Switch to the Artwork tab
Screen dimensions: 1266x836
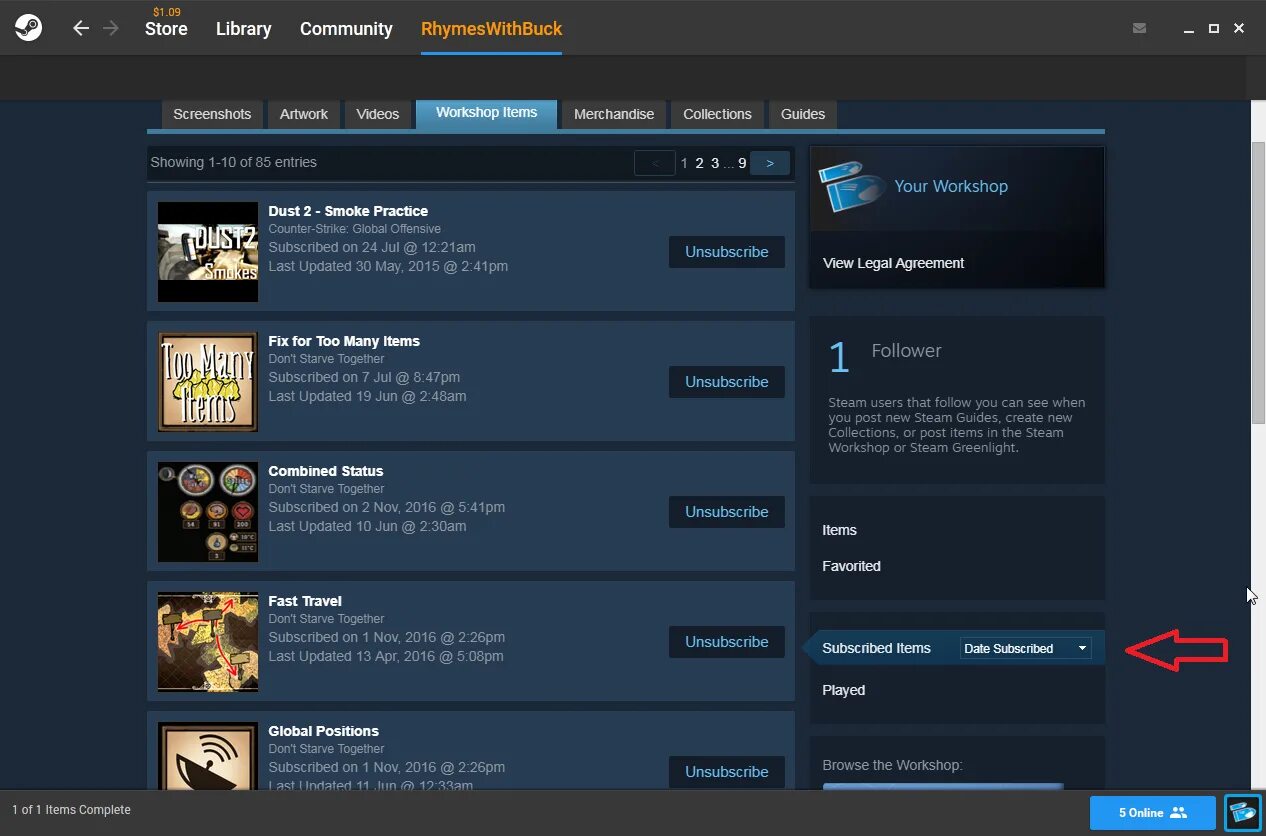click(304, 114)
